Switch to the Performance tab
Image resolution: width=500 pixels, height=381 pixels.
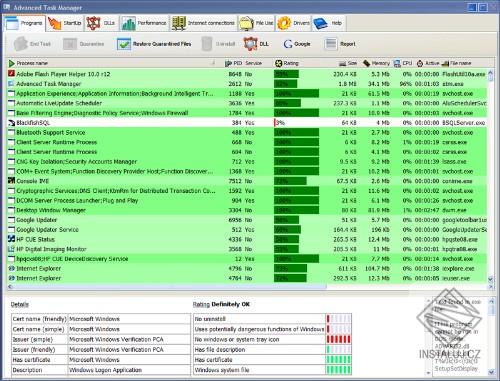tap(144, 23)
